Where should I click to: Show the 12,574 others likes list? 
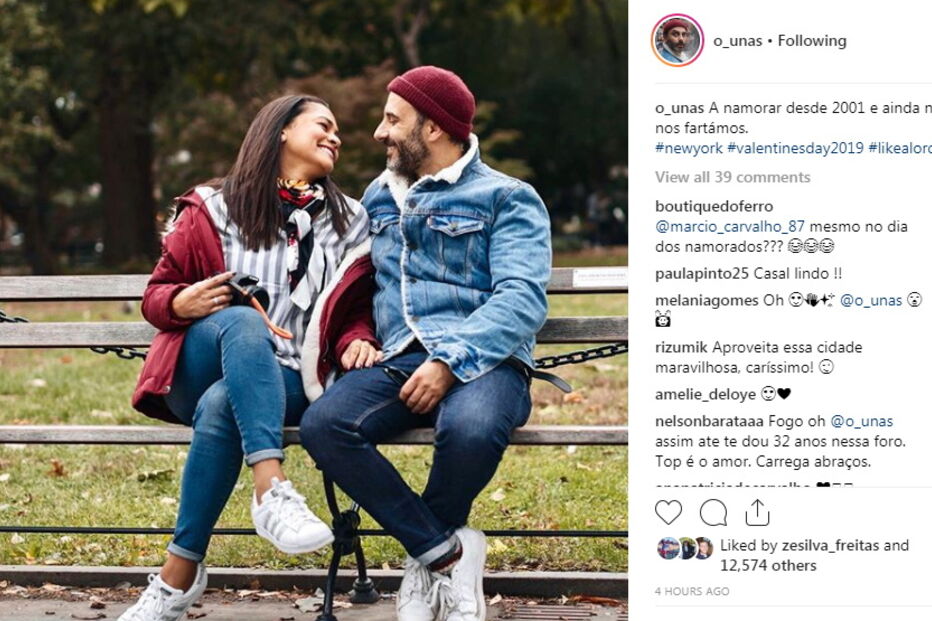[768, 565]
